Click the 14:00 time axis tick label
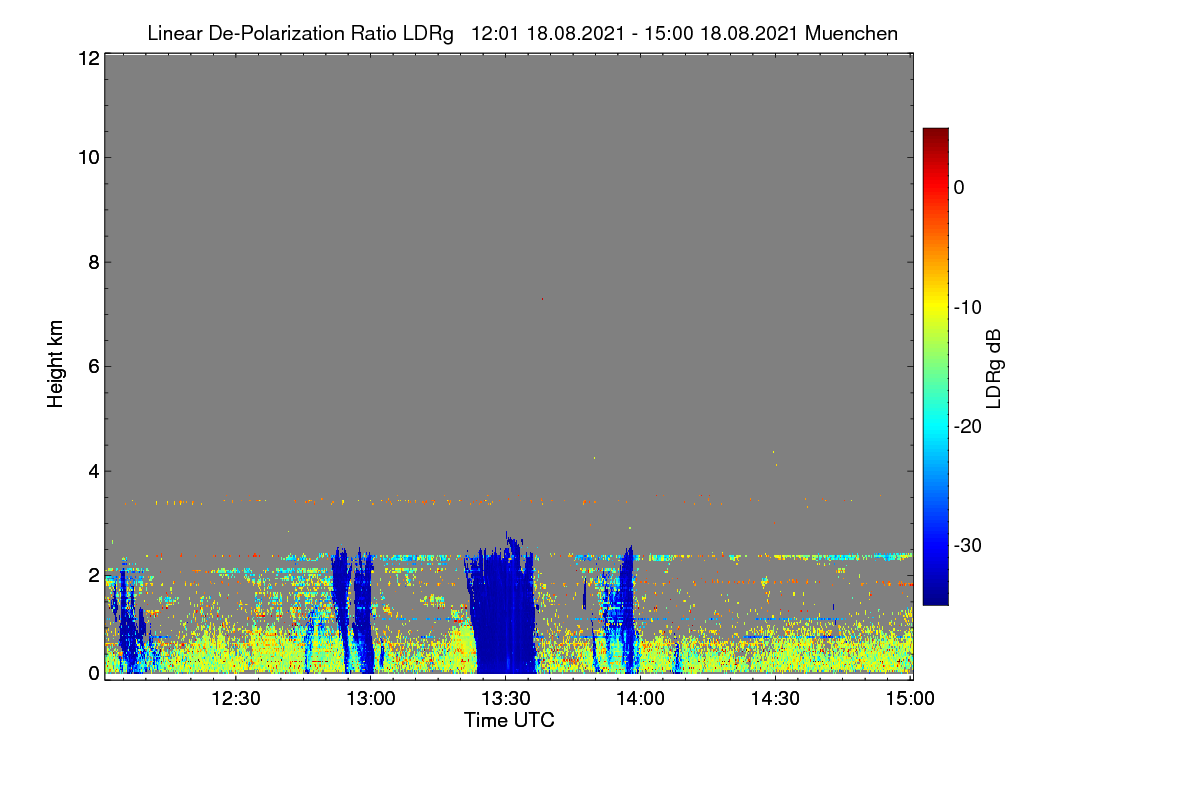Screen dimensions: 1200x800 [x=640, y=698]
